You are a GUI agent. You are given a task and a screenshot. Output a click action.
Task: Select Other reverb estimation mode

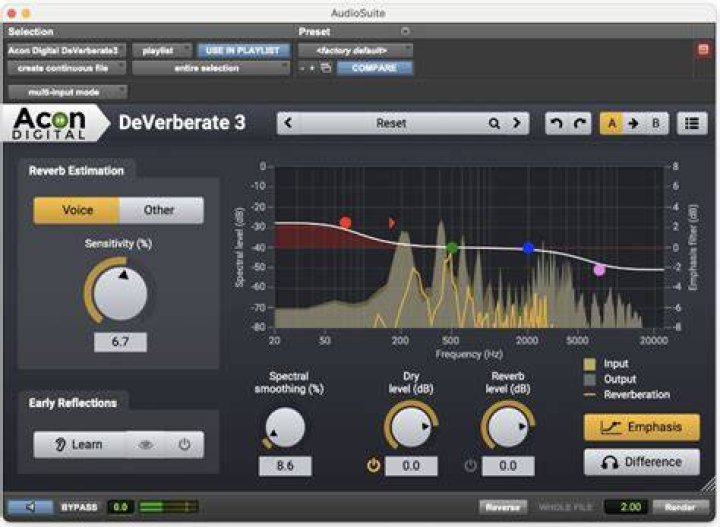pyautogui.click(x=161, y=210)
